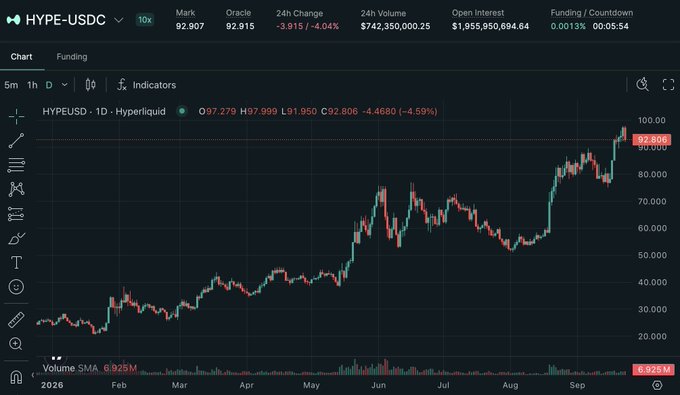Click the 2026 label on the time axis
680x395 pixels.
point(52,385)
